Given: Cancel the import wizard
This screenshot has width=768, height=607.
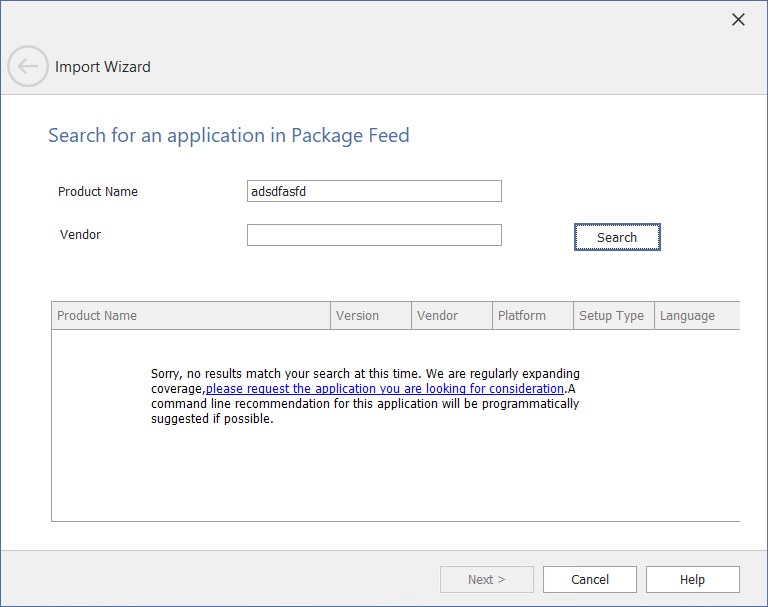Looking at the screenshot, I should (590, 579).
